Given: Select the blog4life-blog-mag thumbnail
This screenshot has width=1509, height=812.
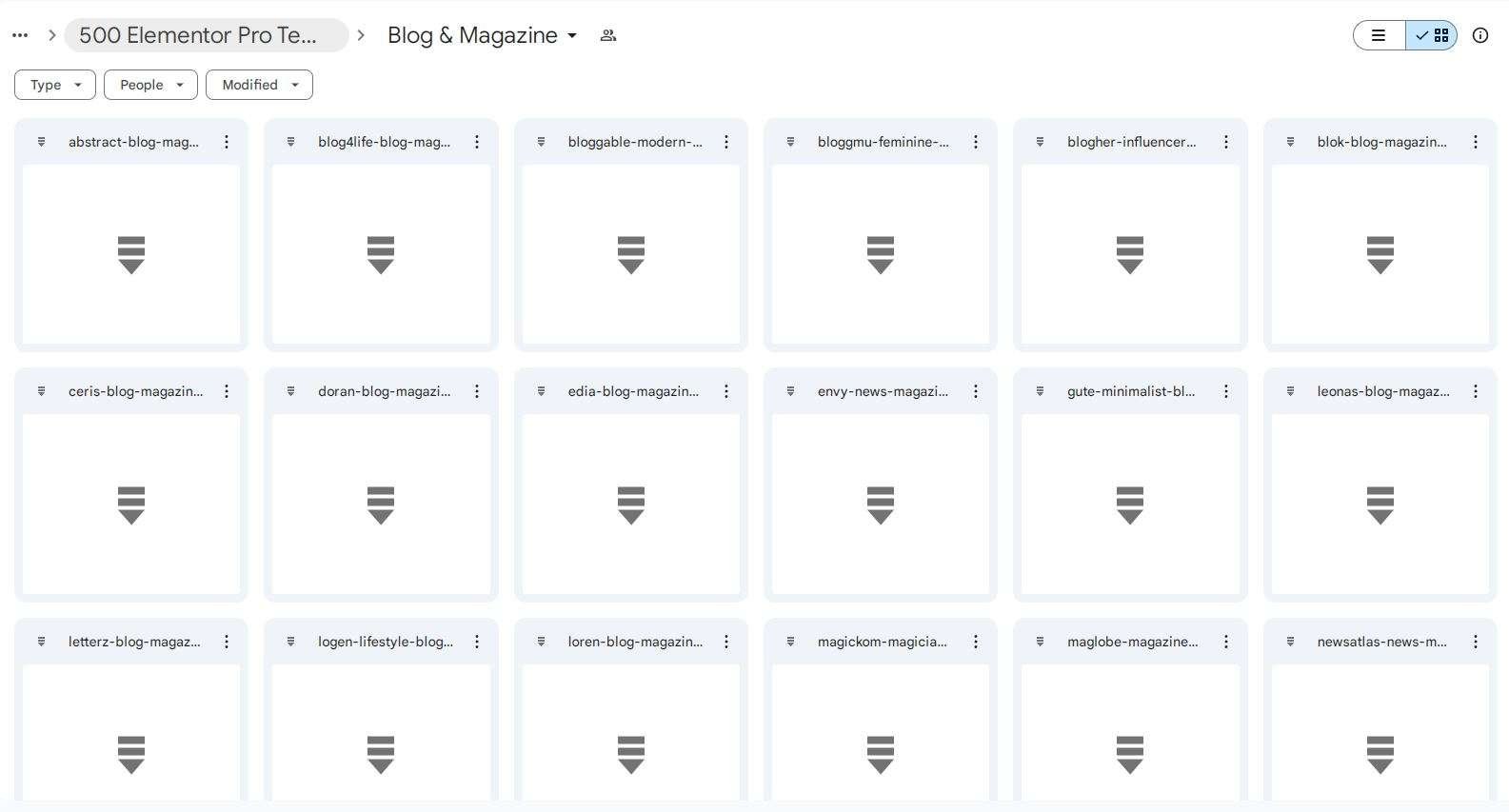Looking at the screenshot, I should pos(381,254).
